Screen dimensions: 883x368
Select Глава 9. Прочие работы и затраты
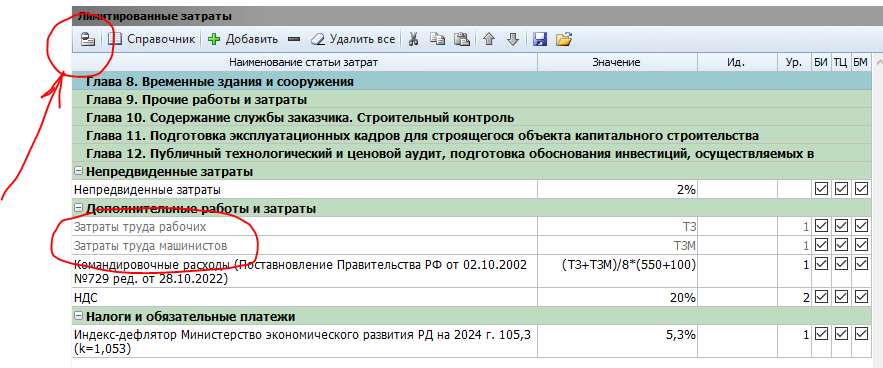471,100
